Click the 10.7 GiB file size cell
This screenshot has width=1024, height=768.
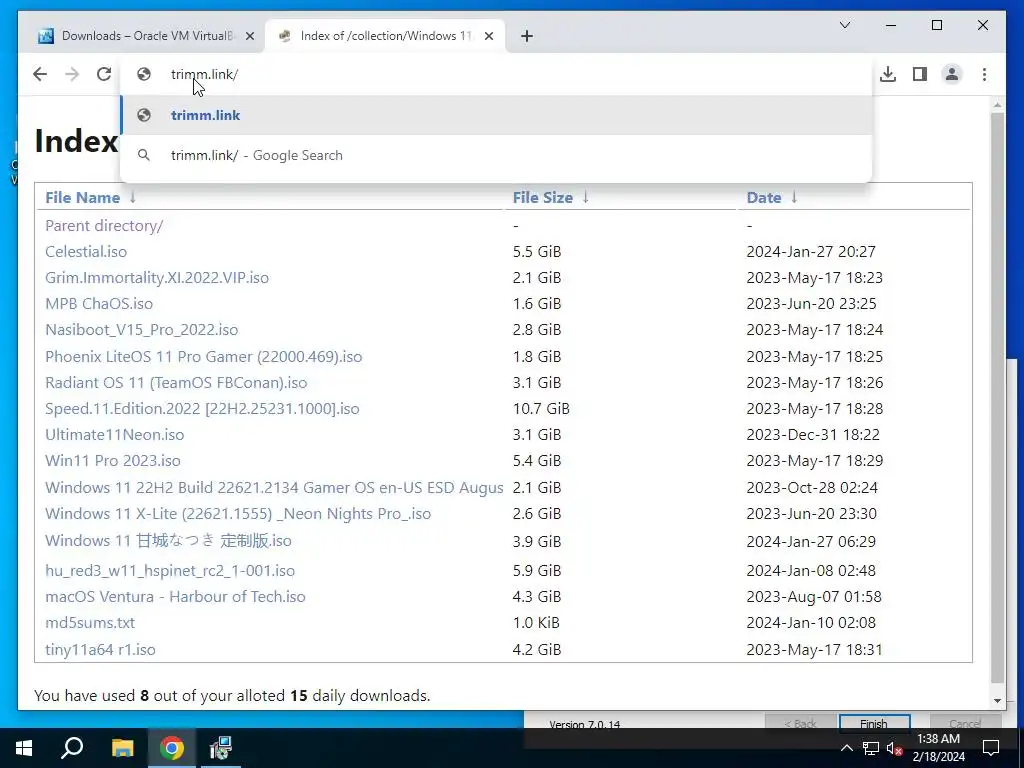(541, 409)
